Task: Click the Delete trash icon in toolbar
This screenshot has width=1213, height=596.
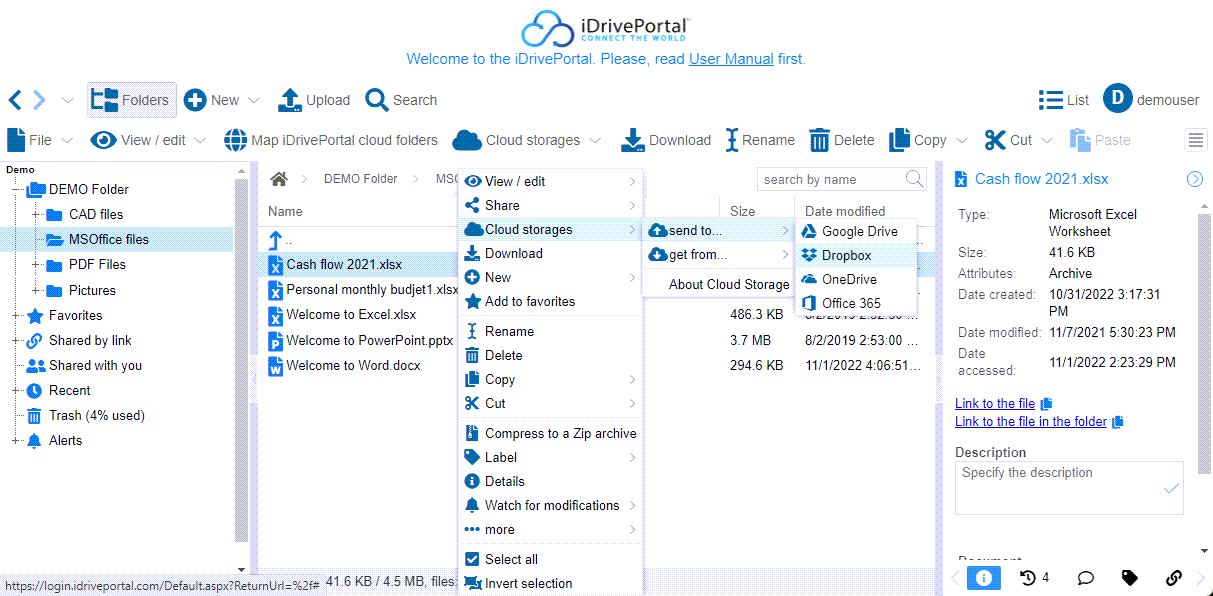Action: [820, 140]
